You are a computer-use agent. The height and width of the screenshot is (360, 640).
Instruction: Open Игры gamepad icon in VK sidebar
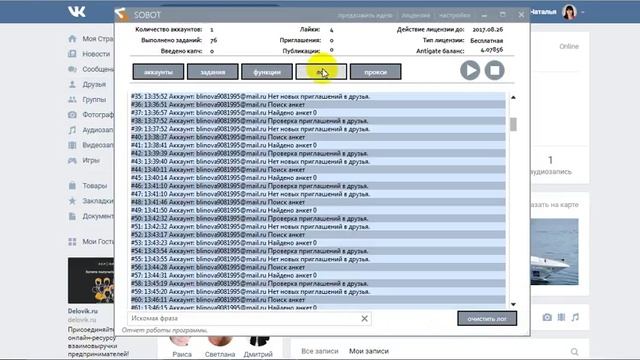coord(72,160)
